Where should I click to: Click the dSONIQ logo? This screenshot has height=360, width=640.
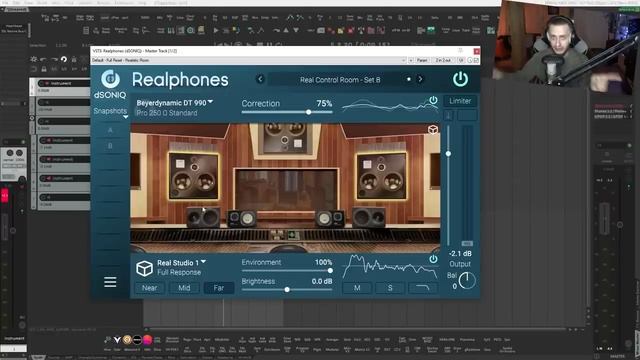click(110, 84)
